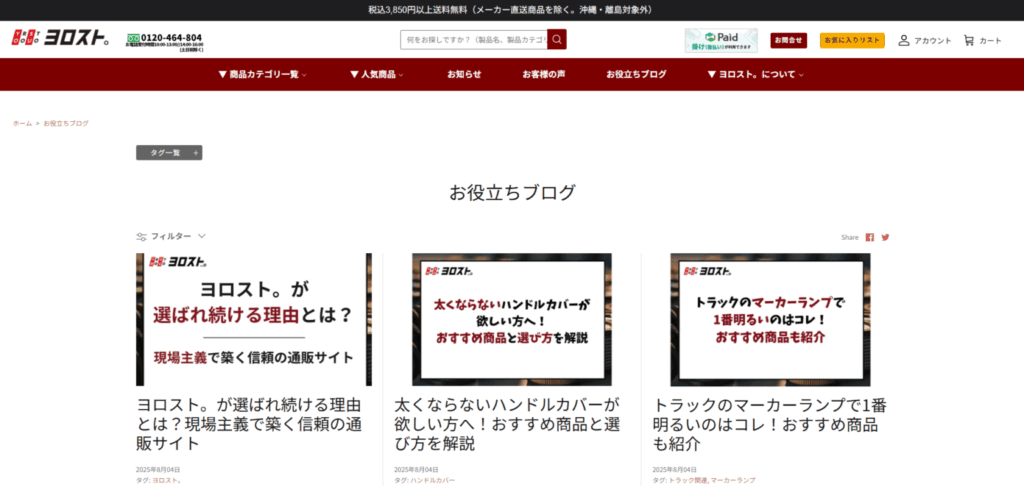Screen dimensions: 1024x487
Task: Open article title トラックのマーカーランプで1番明るい
Action: point(770,424)
